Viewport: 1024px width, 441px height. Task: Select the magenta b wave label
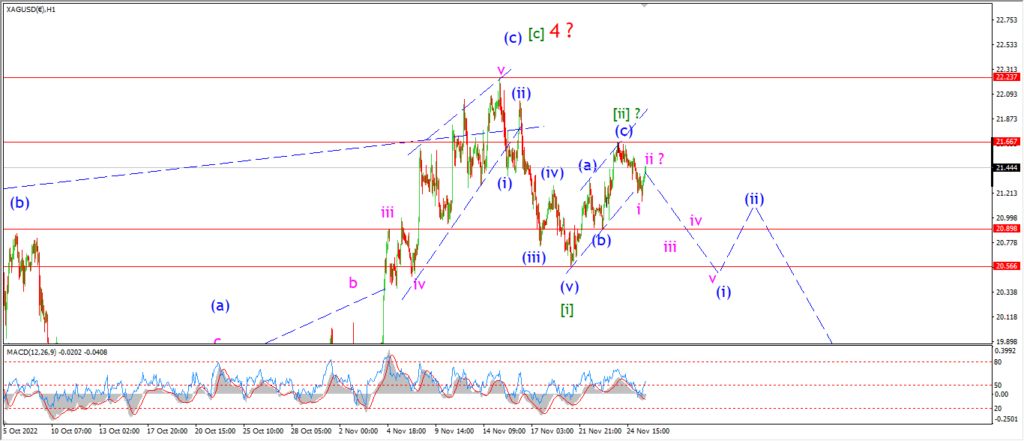353,283
